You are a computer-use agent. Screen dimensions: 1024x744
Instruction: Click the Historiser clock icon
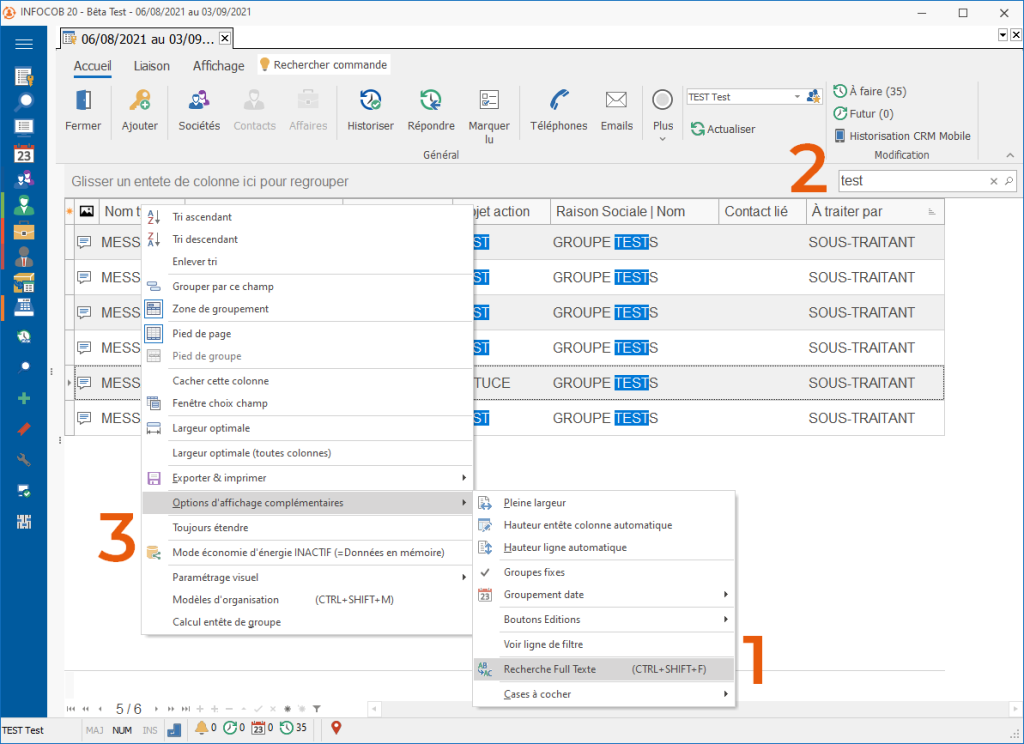pyautogui.click(x=370, y=102)
